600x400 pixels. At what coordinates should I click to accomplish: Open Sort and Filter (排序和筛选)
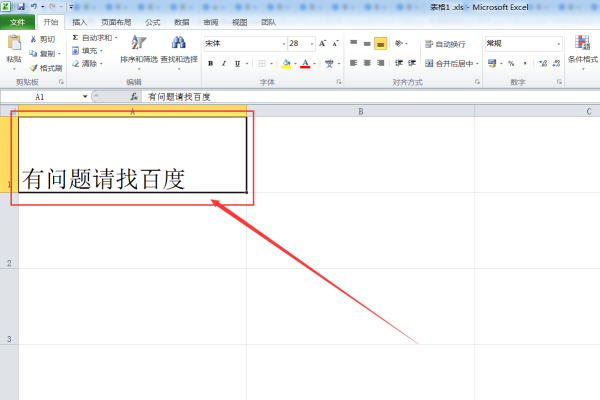[x=139, y=52]
